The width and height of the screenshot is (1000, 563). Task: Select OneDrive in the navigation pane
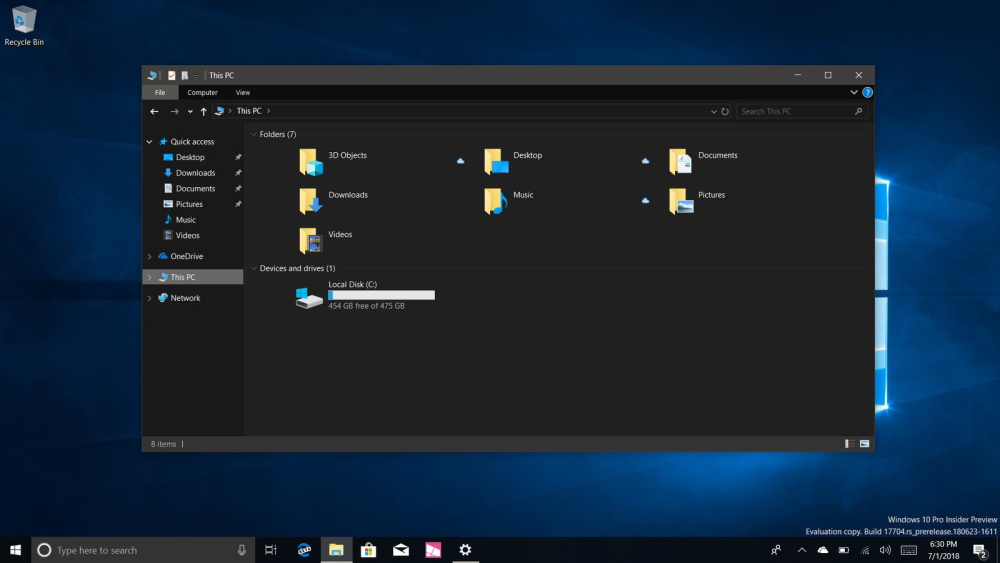tap(186, 256)
